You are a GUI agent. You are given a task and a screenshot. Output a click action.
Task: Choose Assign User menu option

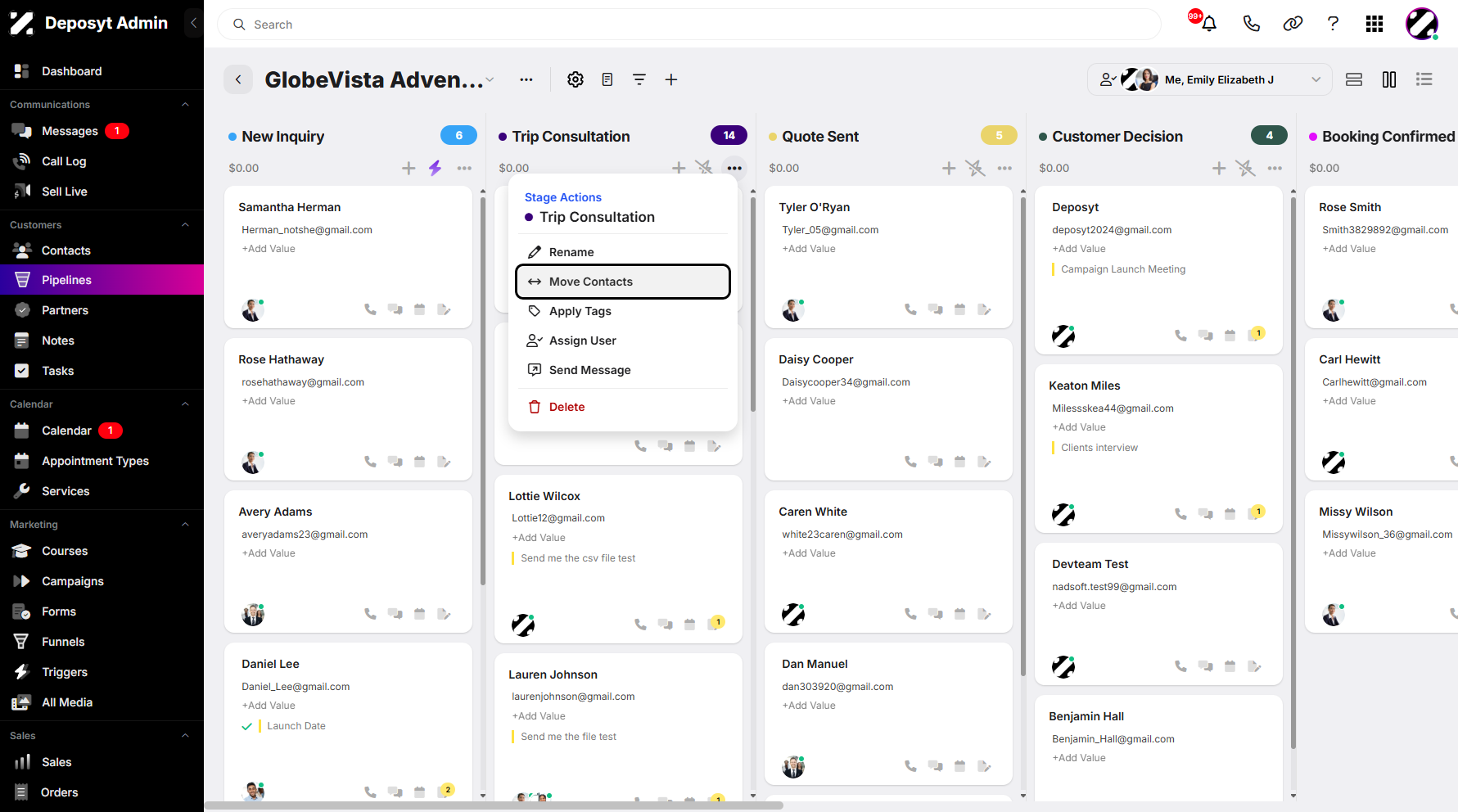pyautogui.click(x=622, y=341)
